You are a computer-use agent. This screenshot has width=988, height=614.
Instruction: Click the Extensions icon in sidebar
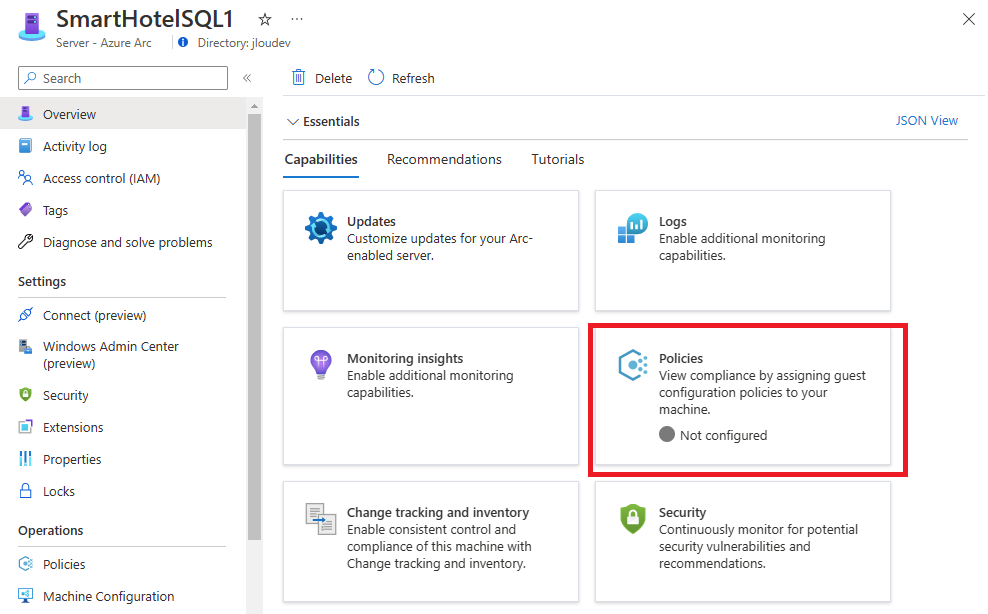click(25, 427)
